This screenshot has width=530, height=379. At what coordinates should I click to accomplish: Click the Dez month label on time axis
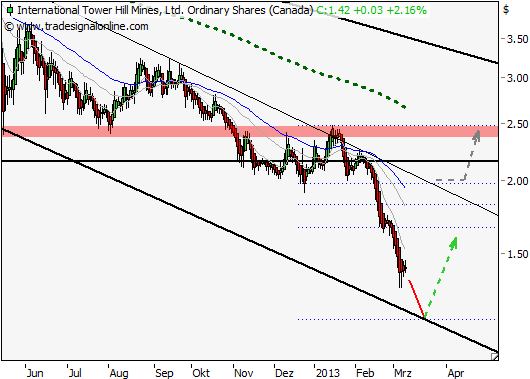tap(284, 373)
